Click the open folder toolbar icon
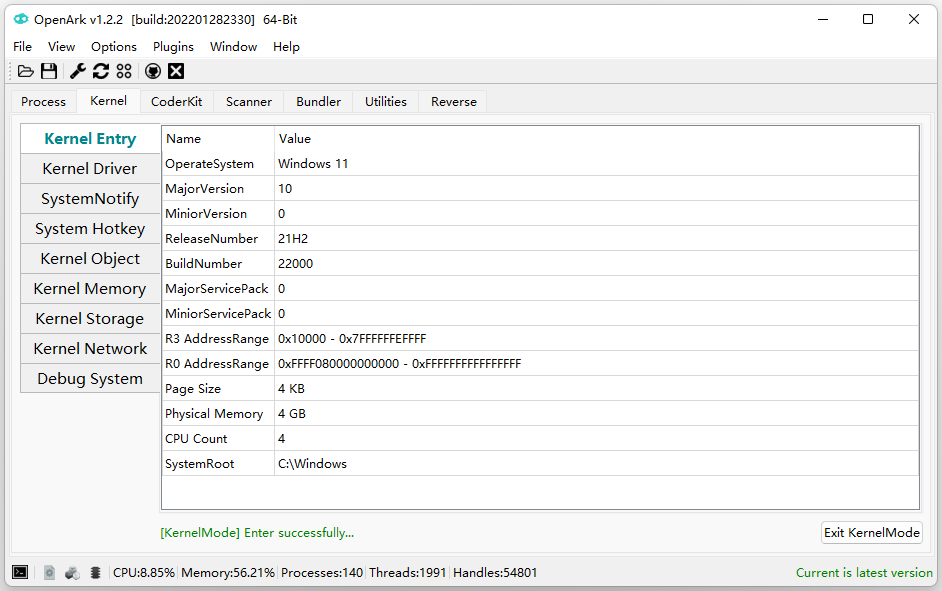 (25, 71)
